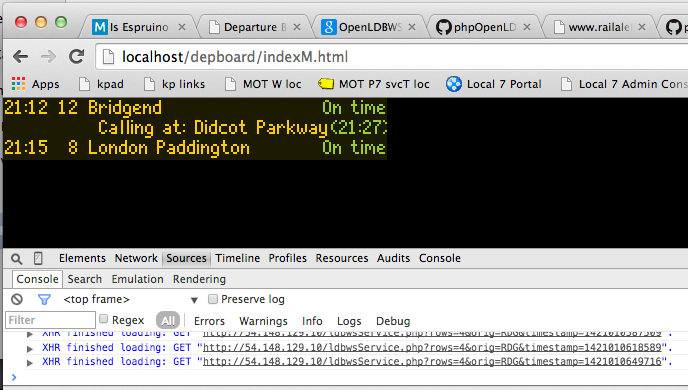
Task: Open the top frame context dropdown
Action: [x=130, y=300]
